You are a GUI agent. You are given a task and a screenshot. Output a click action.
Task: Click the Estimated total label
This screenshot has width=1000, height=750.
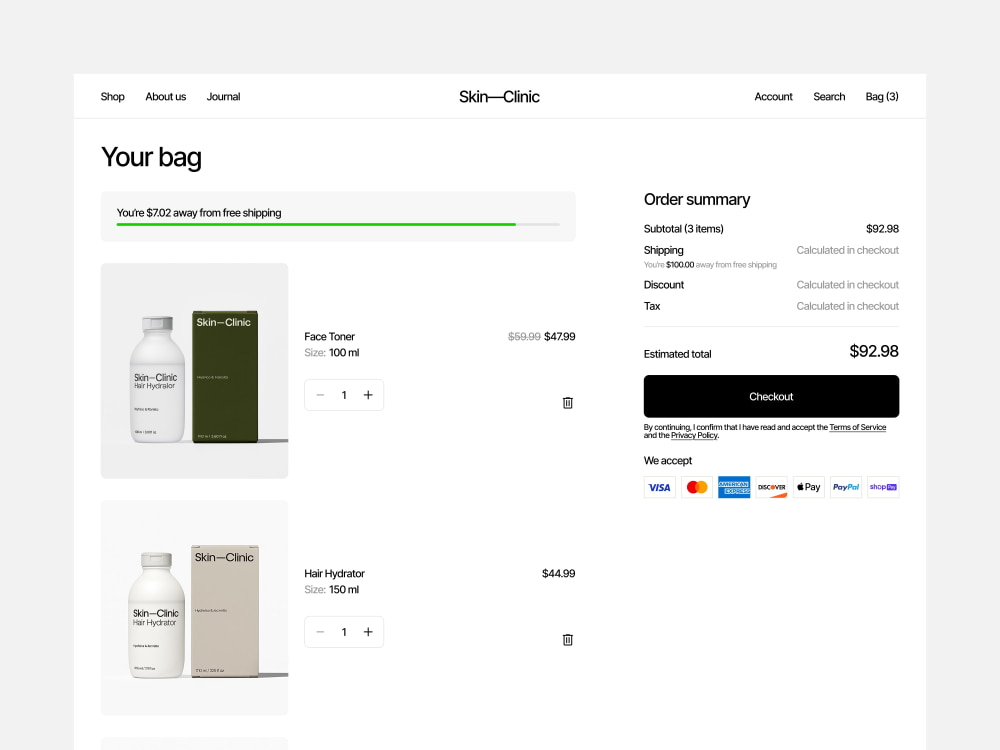tap(677, 354)
